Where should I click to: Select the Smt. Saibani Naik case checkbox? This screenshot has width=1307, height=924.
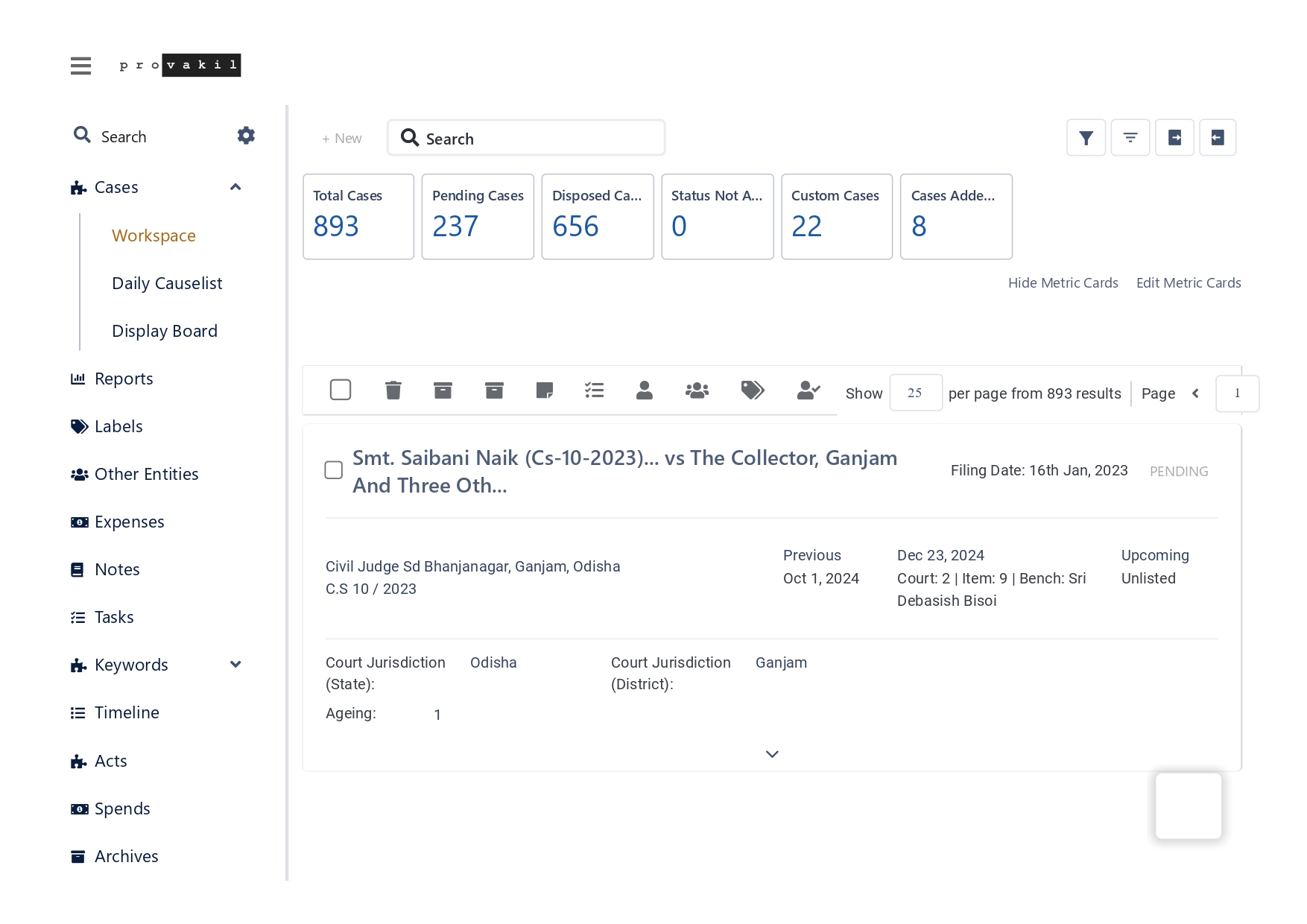pos(334,470)
